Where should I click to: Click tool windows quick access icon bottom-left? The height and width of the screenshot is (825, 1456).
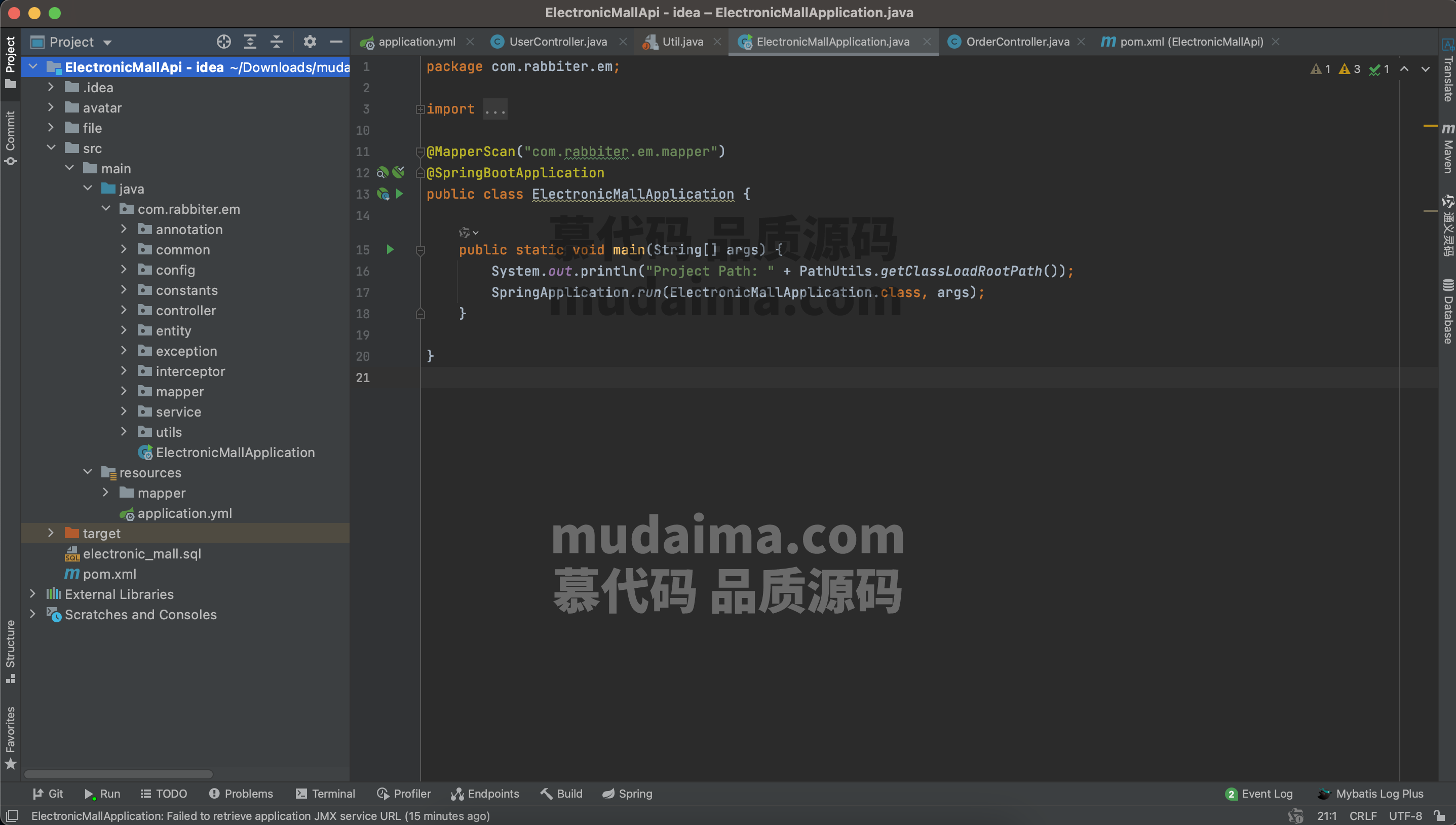coord(12,815)
